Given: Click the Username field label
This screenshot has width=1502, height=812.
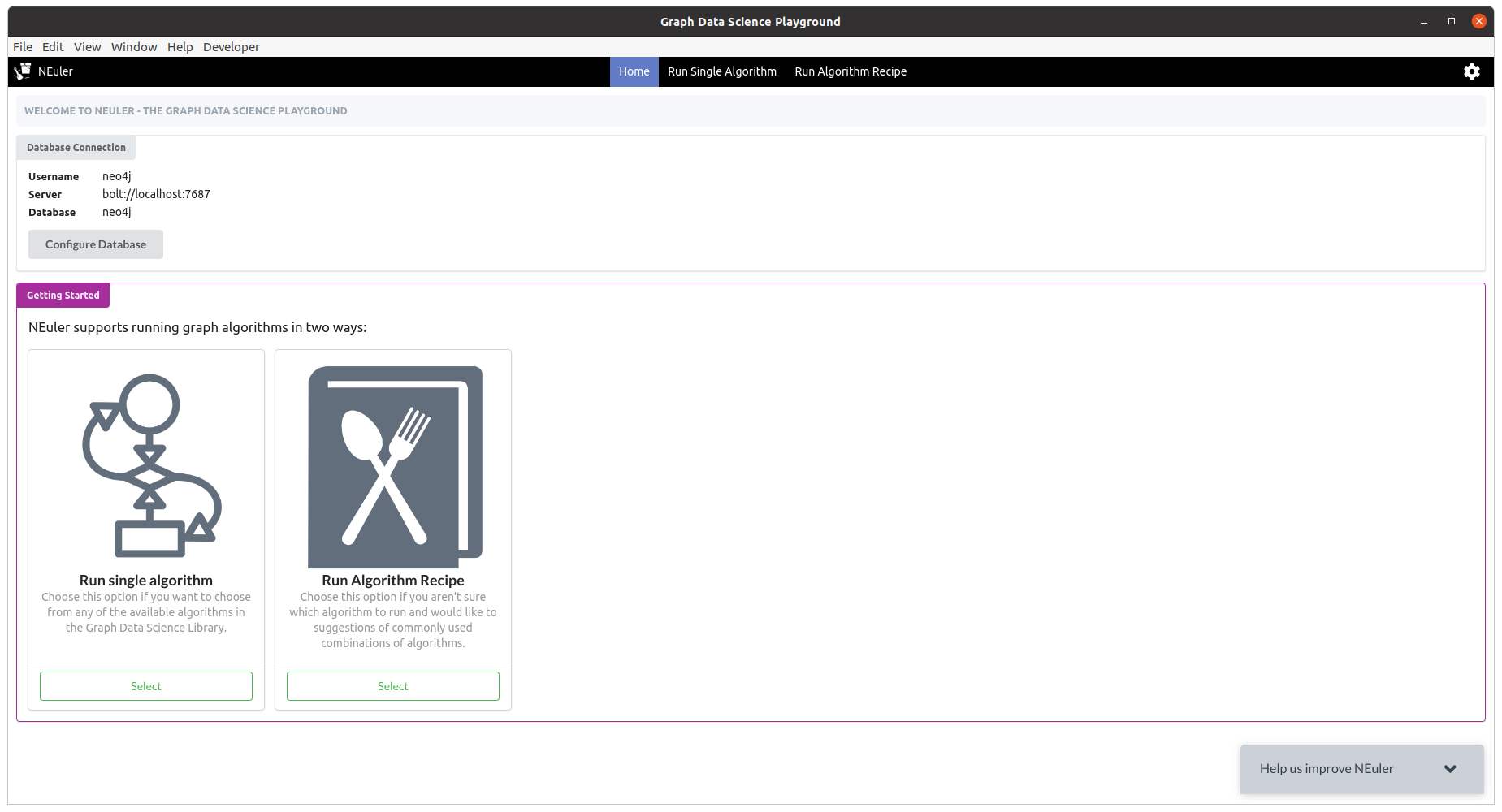Looking at the screenshot, I should click(x=54, y=177).
